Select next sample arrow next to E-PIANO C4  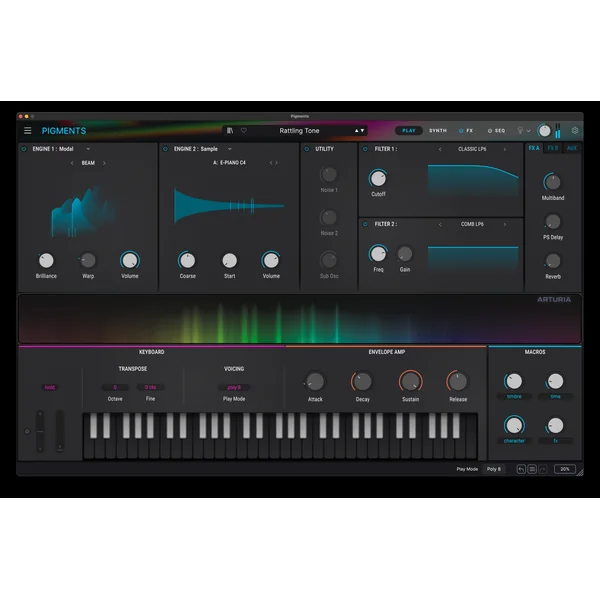coord(276,163)
